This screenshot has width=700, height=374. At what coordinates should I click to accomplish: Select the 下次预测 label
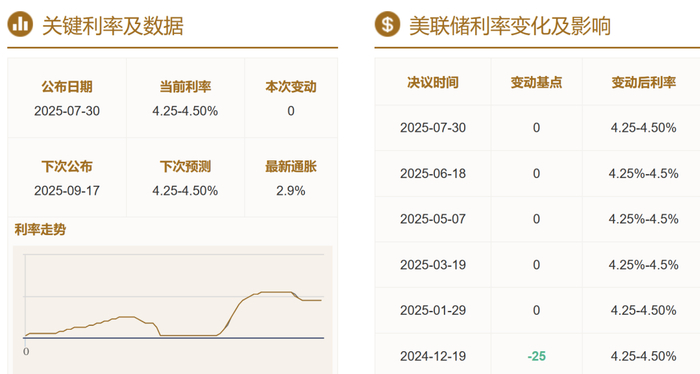[x=185, y=166]
